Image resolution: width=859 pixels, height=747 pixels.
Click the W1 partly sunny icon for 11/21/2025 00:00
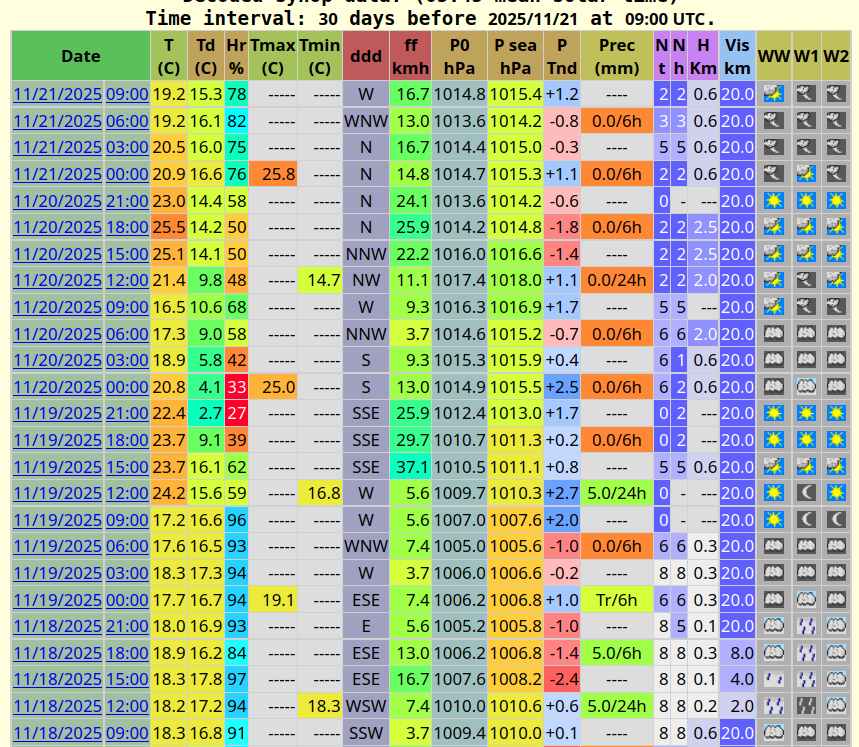(805, 174)
